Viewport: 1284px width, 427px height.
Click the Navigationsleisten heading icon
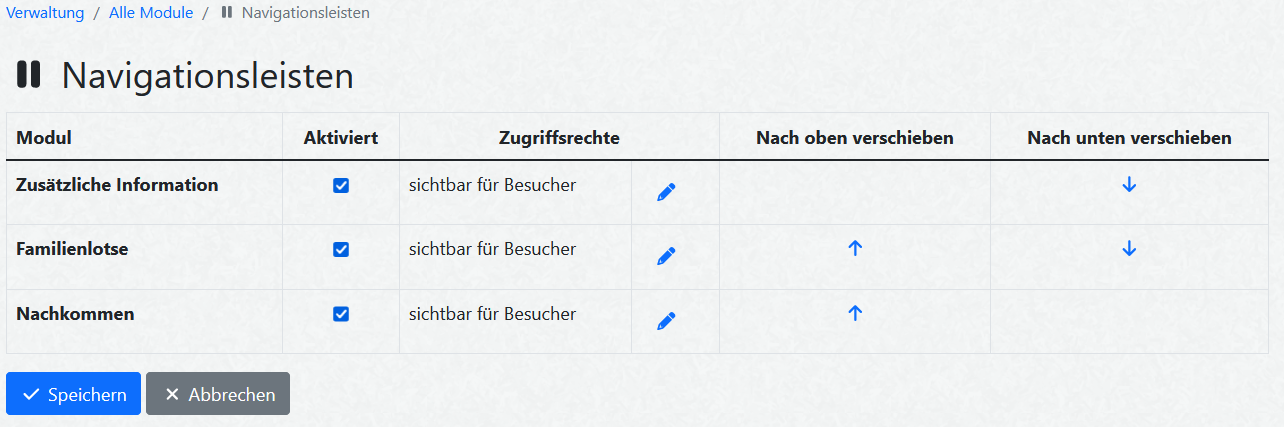click(x=29, y=75)
